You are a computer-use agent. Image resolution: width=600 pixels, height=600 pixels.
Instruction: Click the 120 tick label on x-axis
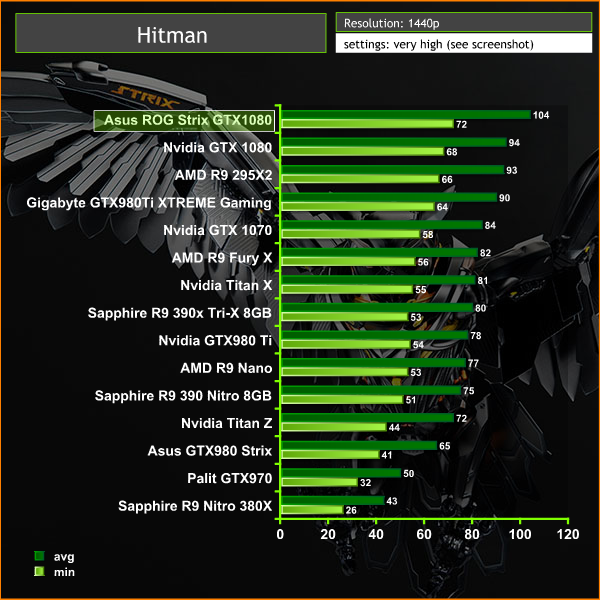[568, 534]
